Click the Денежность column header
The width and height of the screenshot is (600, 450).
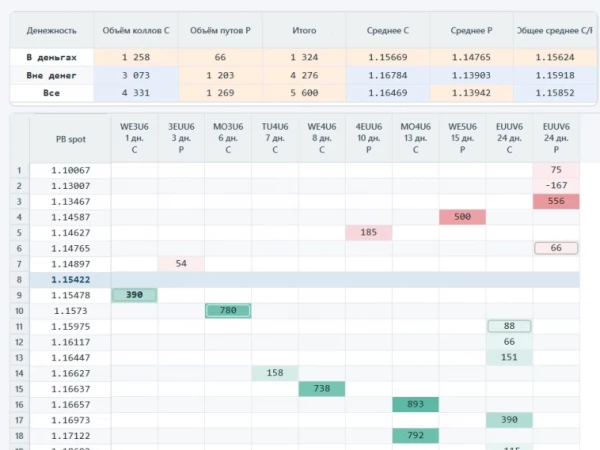pyautogui.click(x=52, y=31)
